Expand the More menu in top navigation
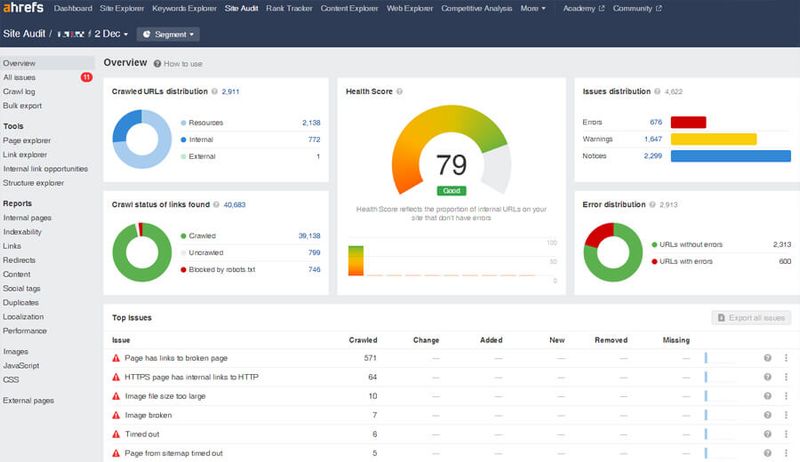 [533, 8]
